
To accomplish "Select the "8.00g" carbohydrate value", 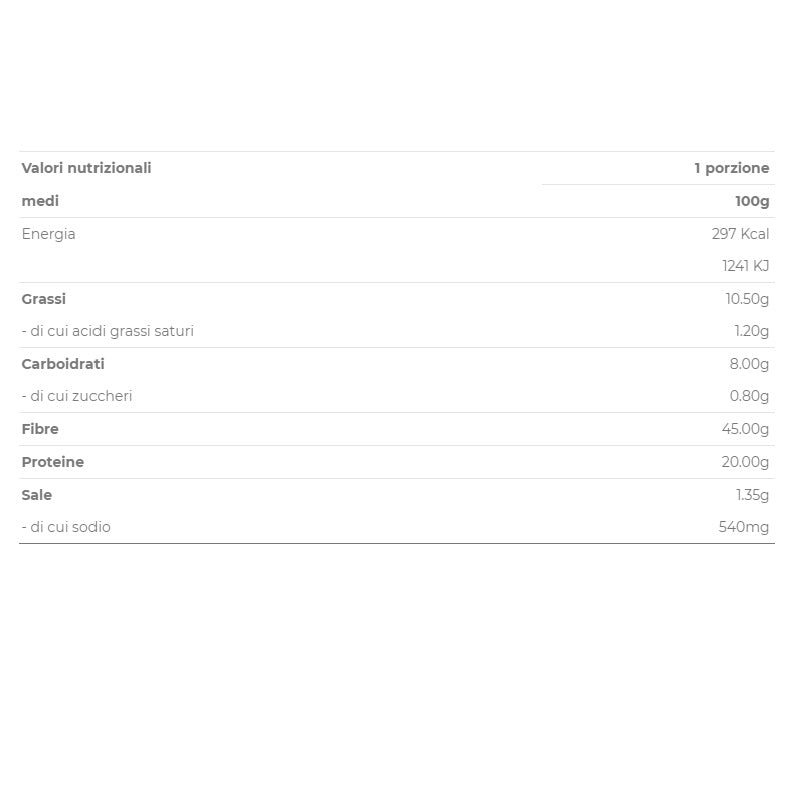I will [x=749, y=364].
